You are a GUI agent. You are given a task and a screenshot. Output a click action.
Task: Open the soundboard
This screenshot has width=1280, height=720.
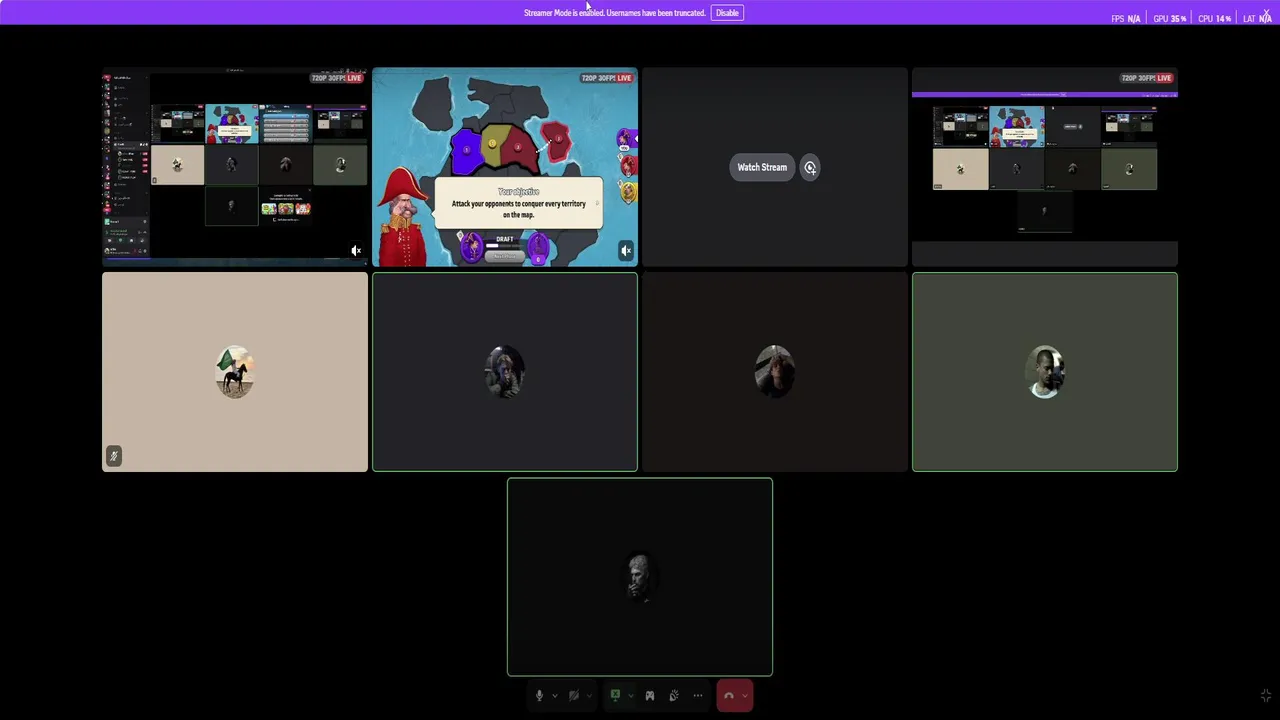point(674,696)
